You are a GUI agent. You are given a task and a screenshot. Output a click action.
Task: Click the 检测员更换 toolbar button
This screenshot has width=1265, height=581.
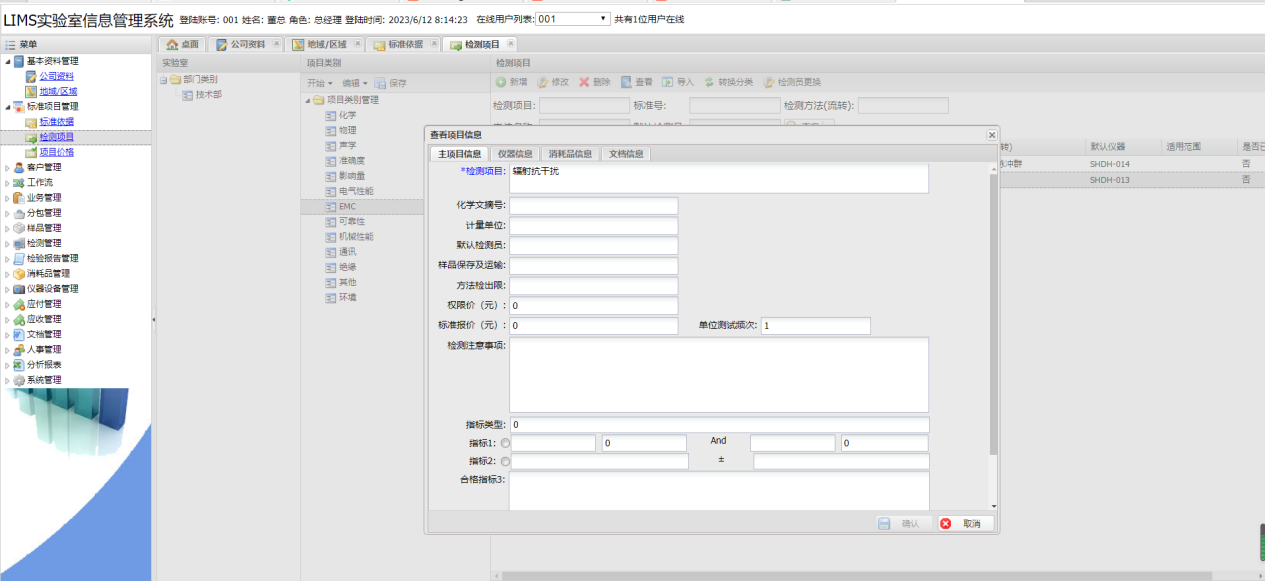click(792, 82)
